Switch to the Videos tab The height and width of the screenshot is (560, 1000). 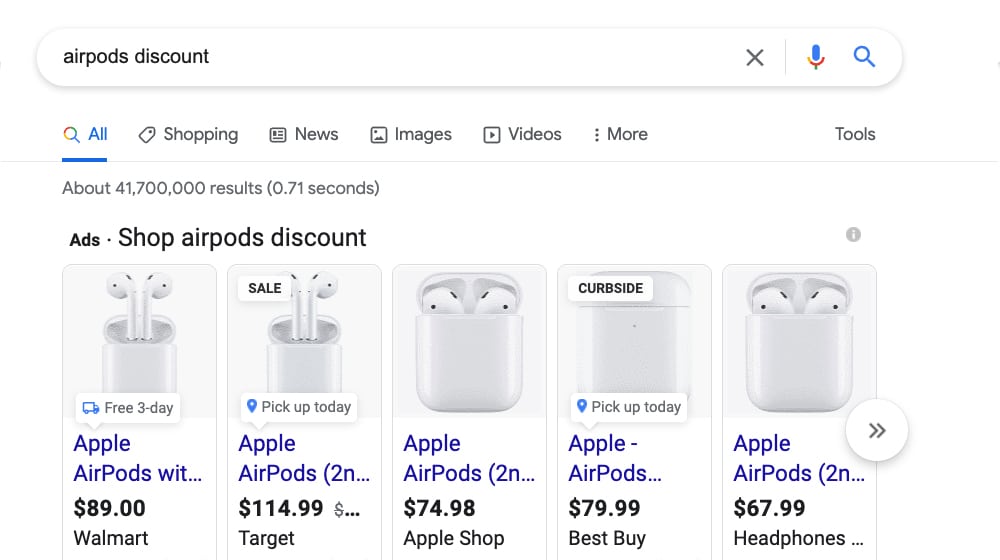[x=522, y=134]
